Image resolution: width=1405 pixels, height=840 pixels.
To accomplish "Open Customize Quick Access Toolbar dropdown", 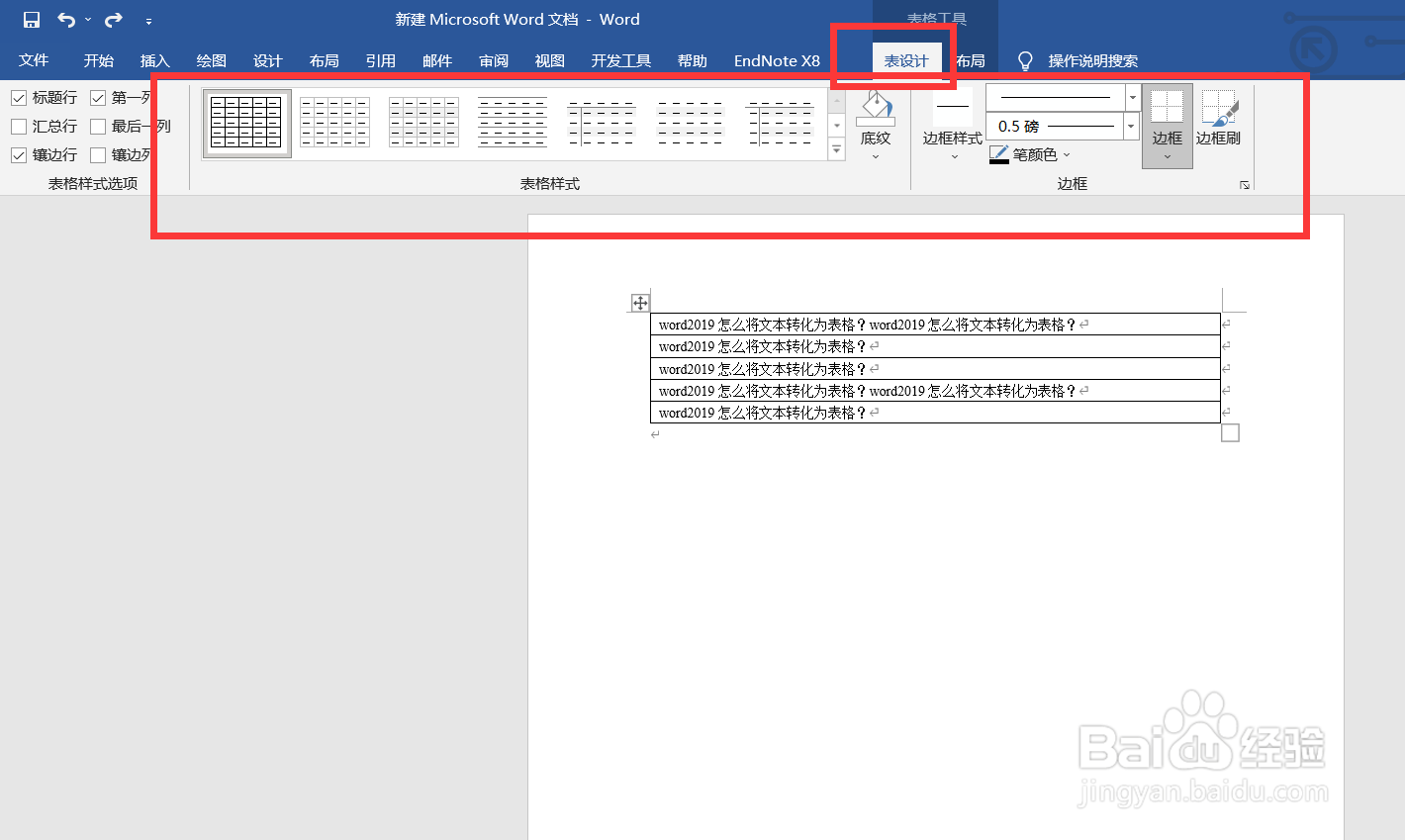I will [148, 21].
